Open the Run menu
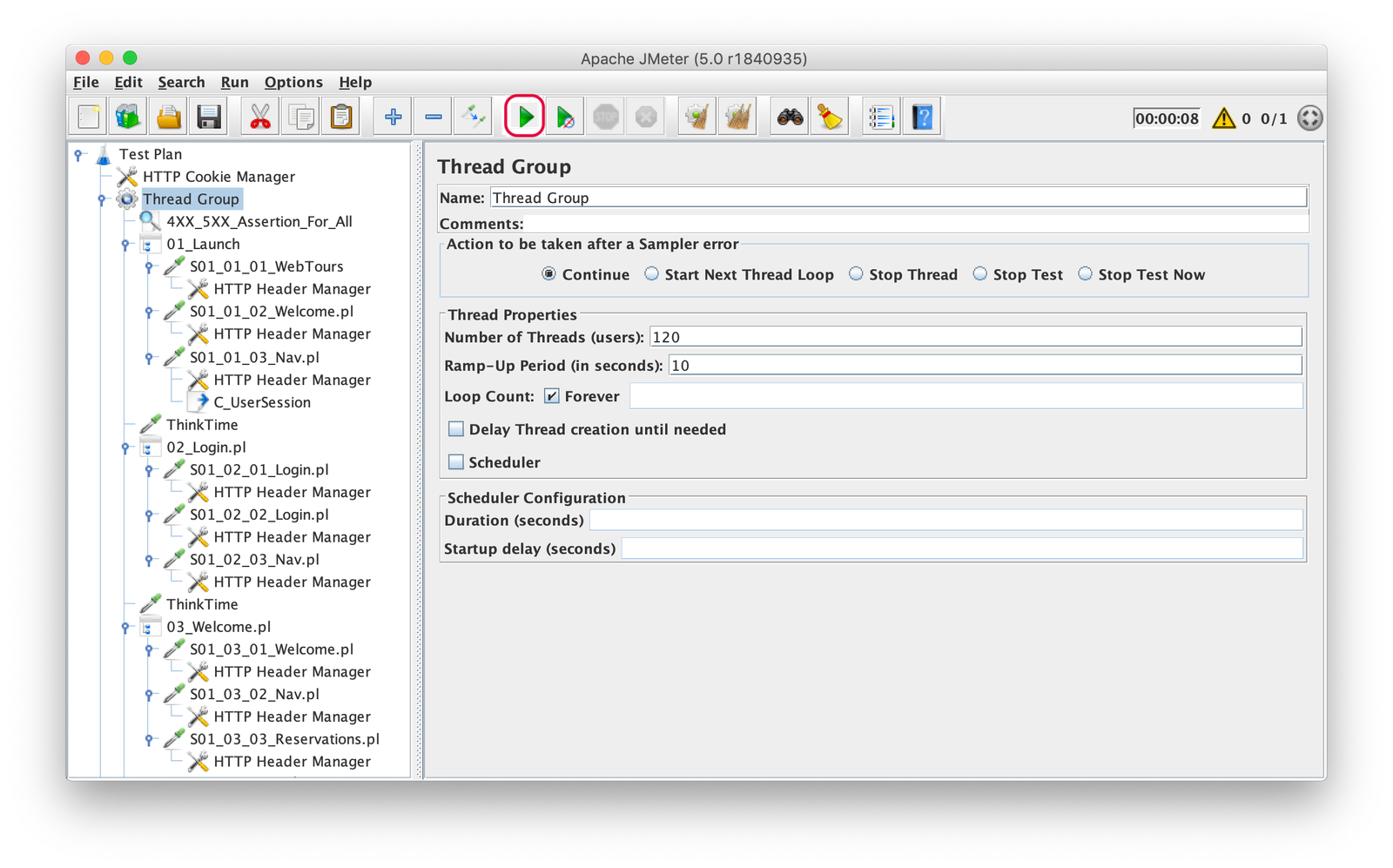 [234, 82]
